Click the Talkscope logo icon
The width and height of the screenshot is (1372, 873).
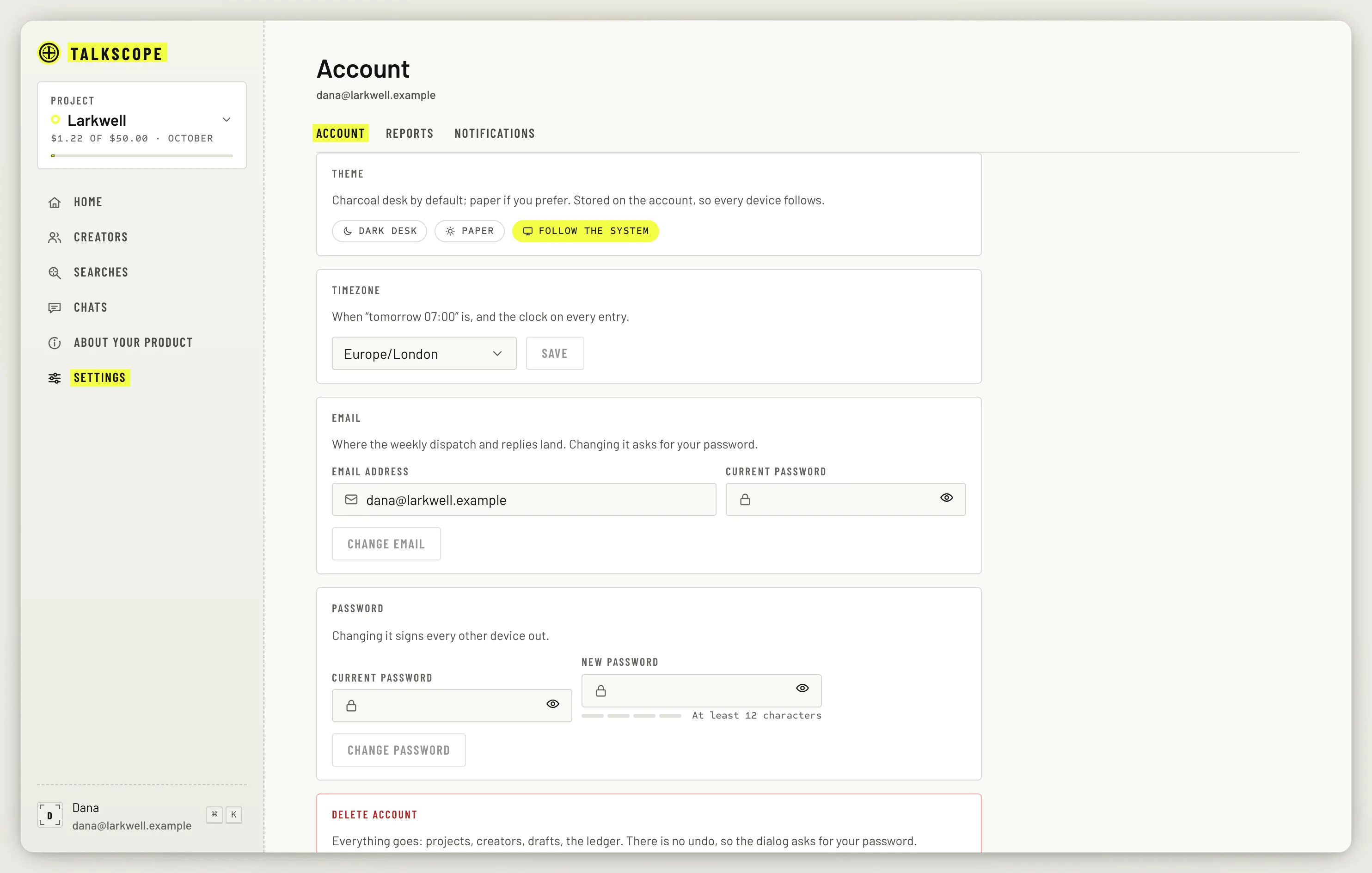(x=49, y=53)
